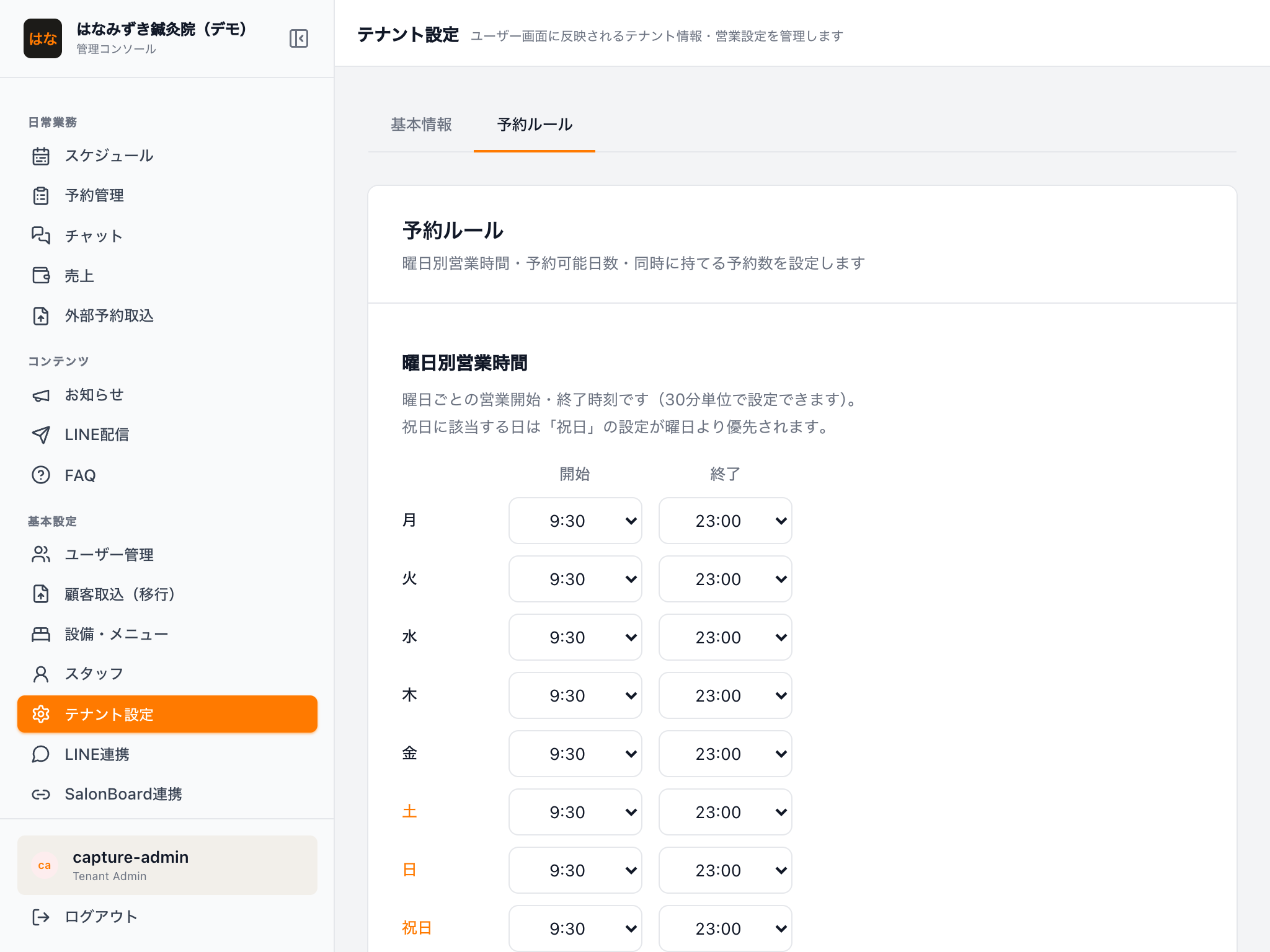Open Friday (金) end time dropdown
This screenshot has height=952, width=1270.
coord(726,754)
